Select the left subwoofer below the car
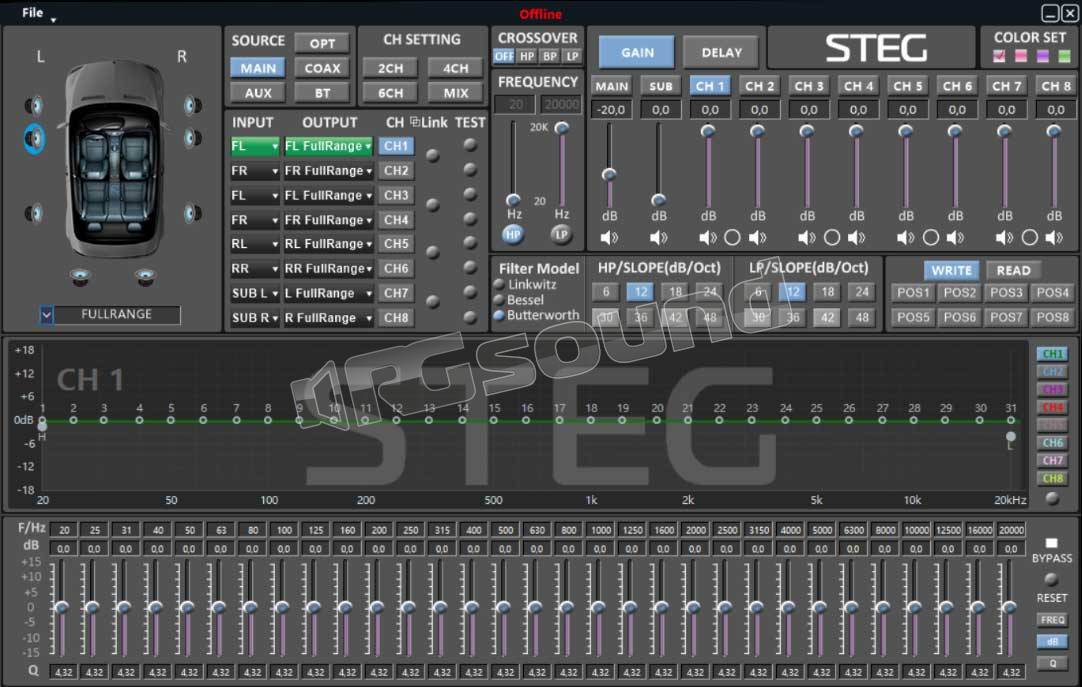The width and height of the screenshot is (1082, 687). pos(80,277)
